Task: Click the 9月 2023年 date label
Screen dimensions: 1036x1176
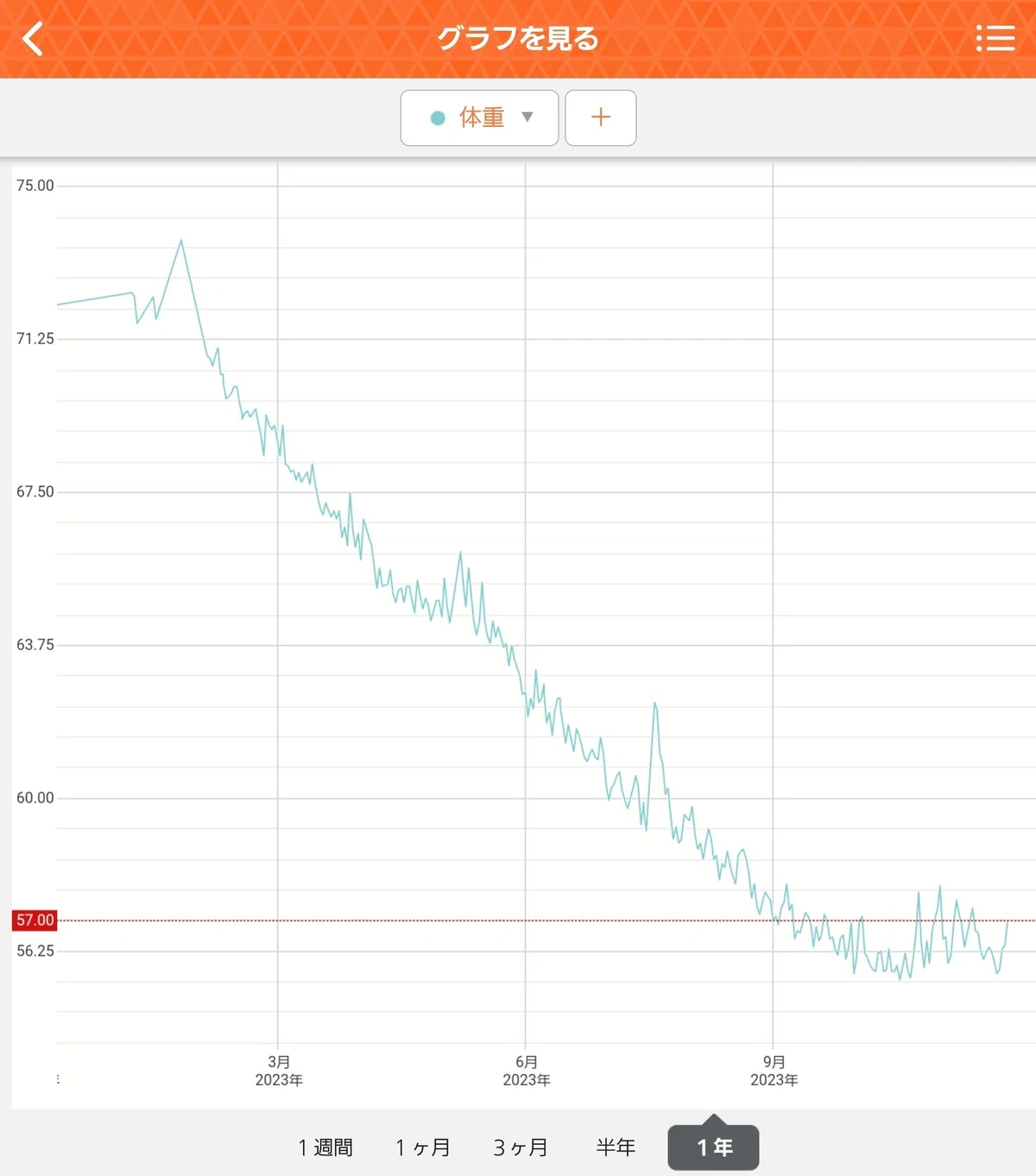Action: (x=774, y=1071)
